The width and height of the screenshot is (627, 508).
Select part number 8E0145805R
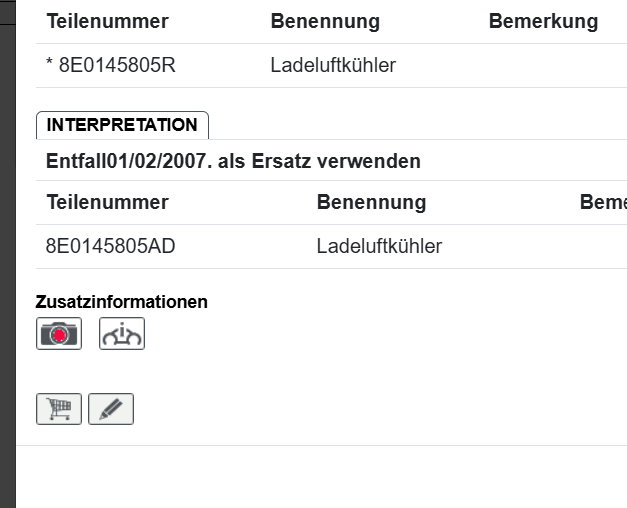pos(117,66)
